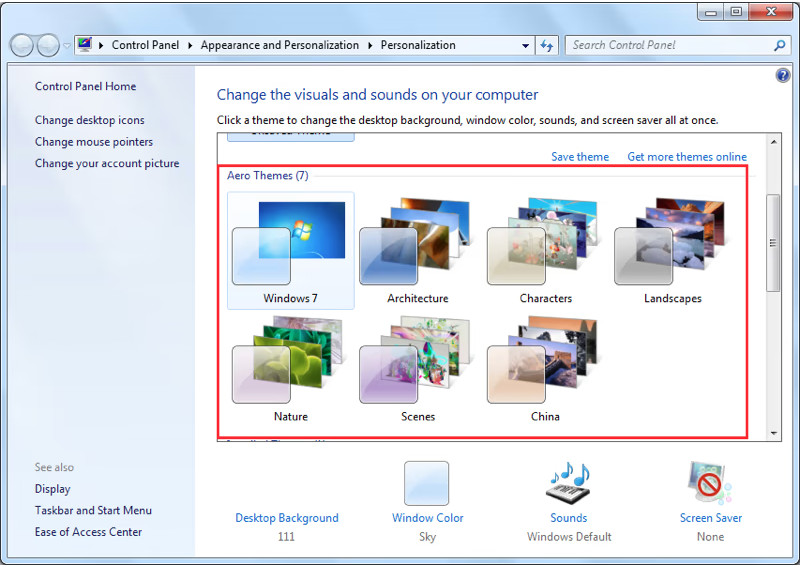This screenshot has width=801, height=567.
Task: Select the Windows 7 theme
Action: click(x=290, y=250)
